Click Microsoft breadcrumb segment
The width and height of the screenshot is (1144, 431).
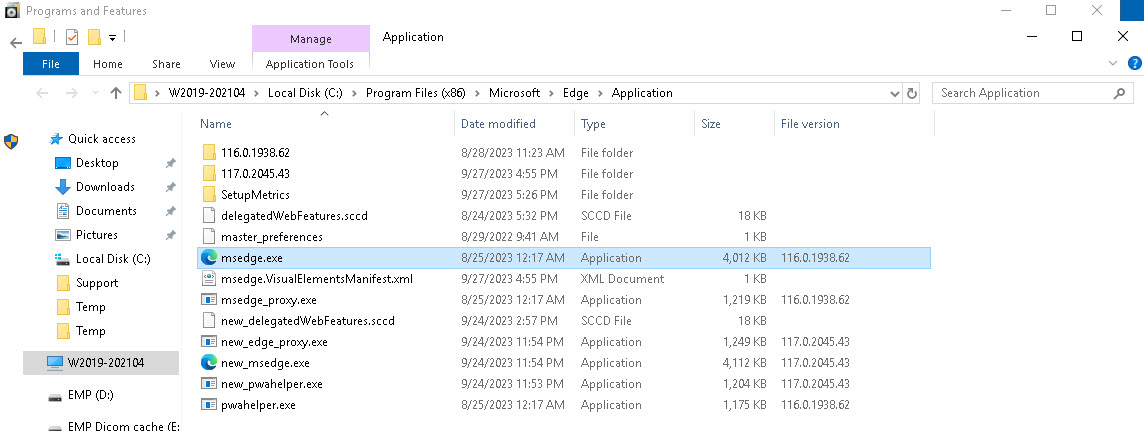pos(514,93)
